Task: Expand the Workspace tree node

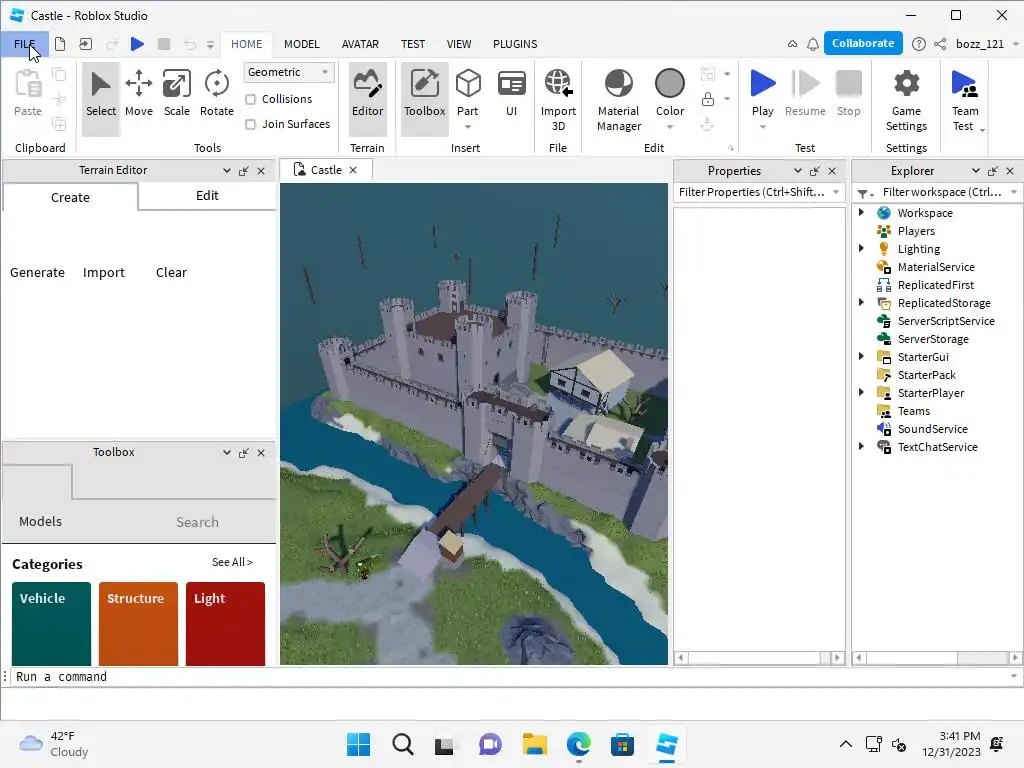Action: [x=861, y=212]
